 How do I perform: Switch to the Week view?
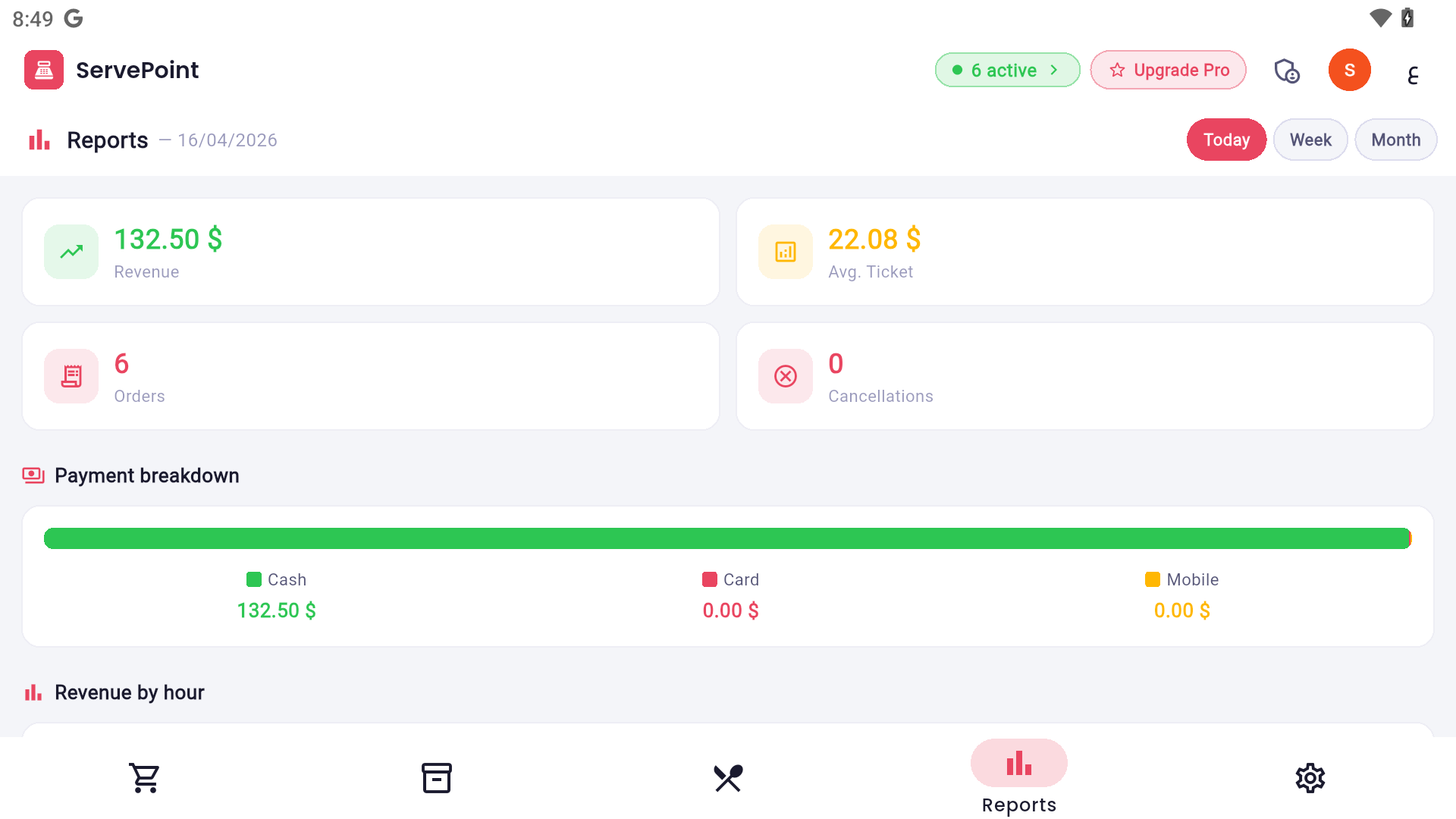tap(1310, 140)
